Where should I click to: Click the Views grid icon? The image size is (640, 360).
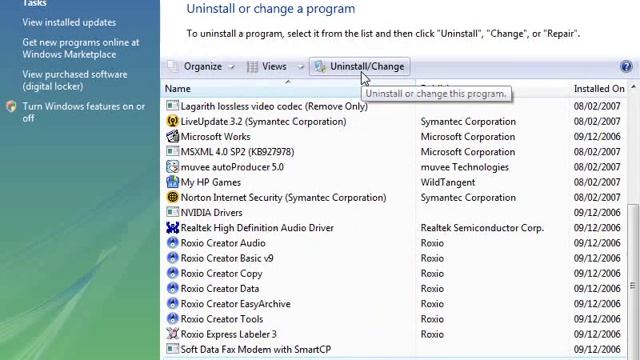(252, 67)
